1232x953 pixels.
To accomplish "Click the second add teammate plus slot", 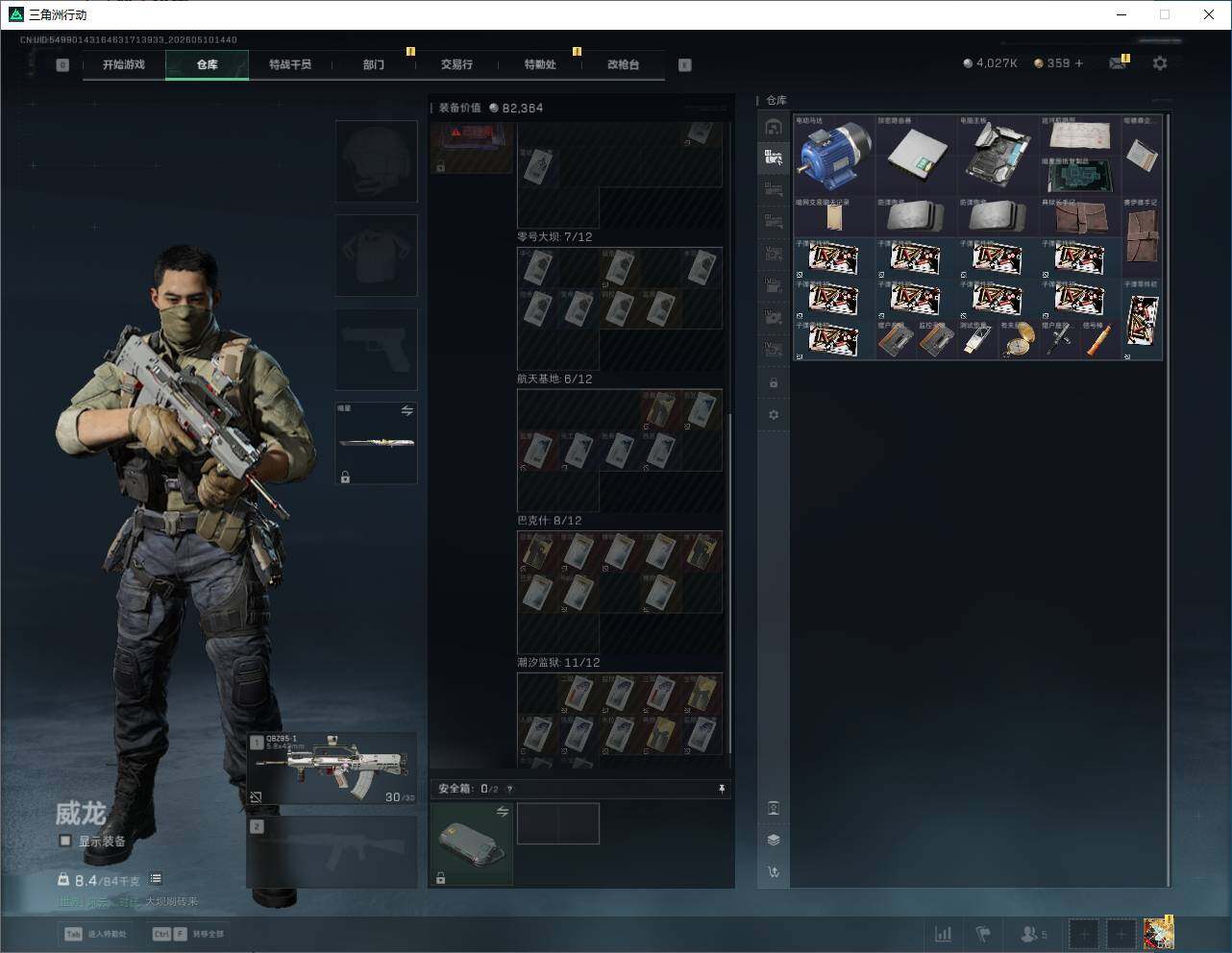I will [1121, 934].
